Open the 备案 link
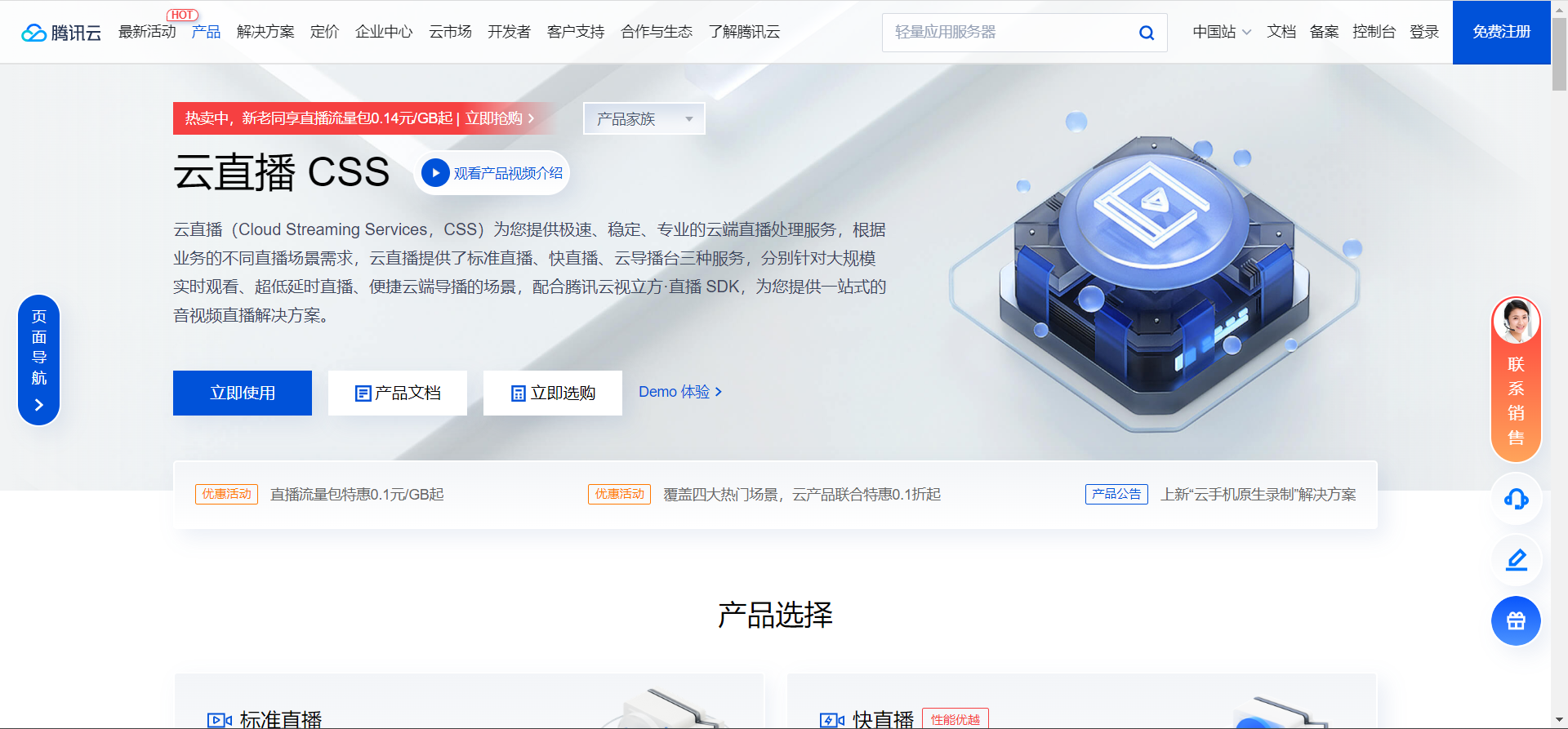1568x729 pixels. [x=1324, y=32]
